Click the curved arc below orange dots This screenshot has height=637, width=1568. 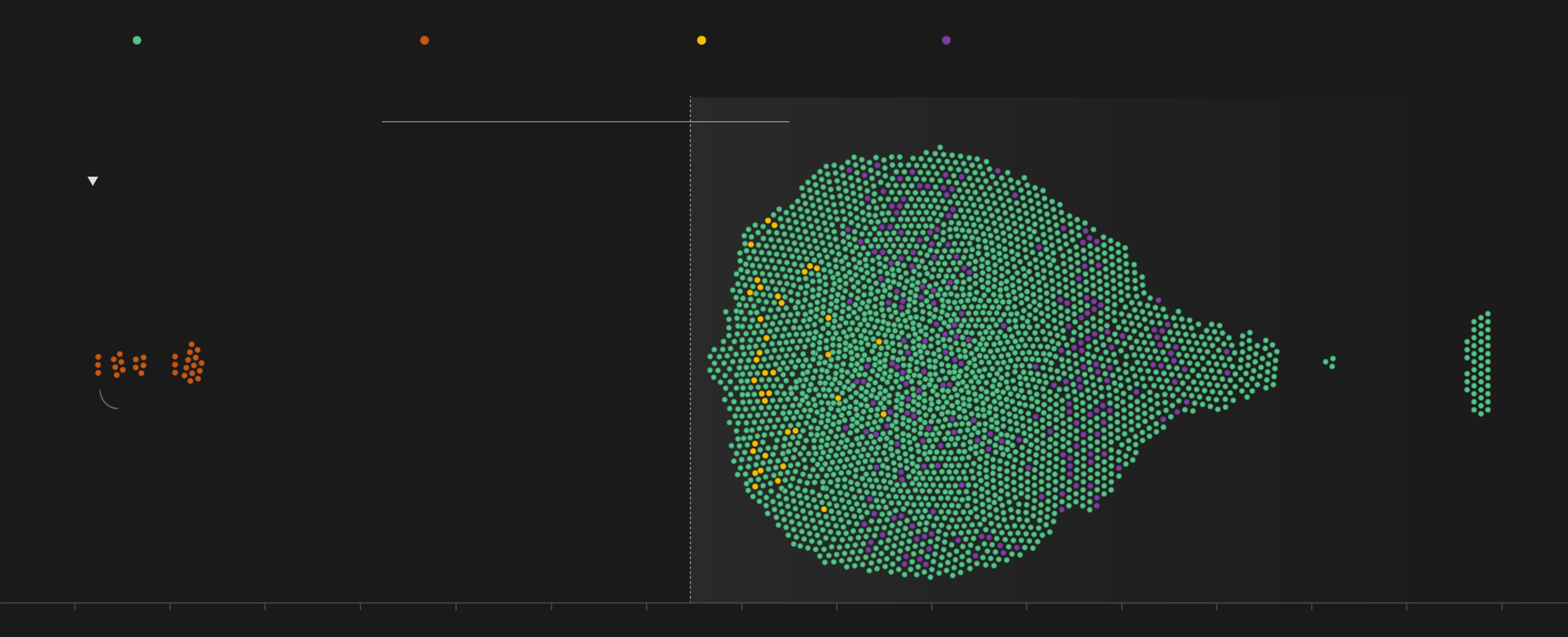click(106, 402)
